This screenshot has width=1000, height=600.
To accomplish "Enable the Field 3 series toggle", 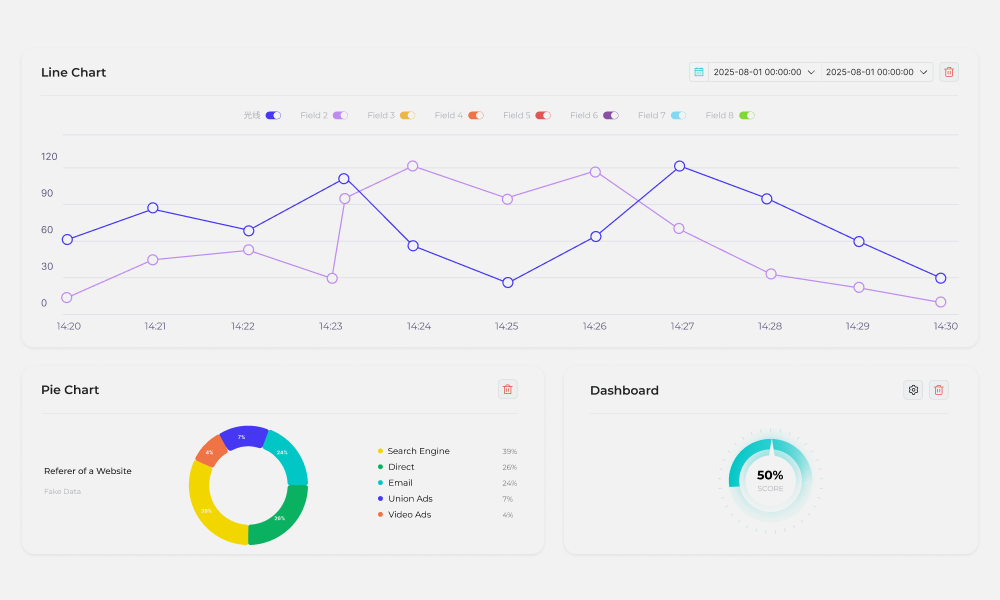I will (407, 116).
